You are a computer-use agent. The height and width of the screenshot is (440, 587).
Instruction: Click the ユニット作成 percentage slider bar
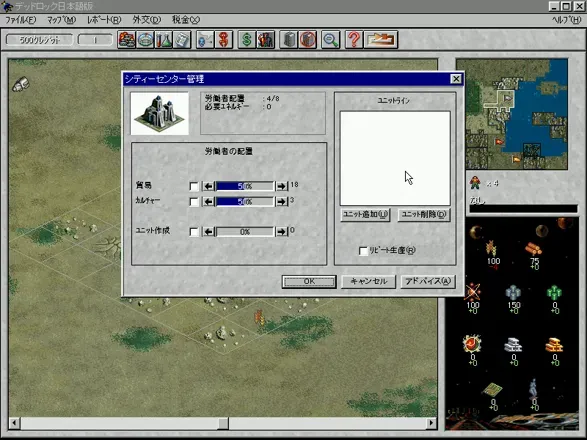245,232
